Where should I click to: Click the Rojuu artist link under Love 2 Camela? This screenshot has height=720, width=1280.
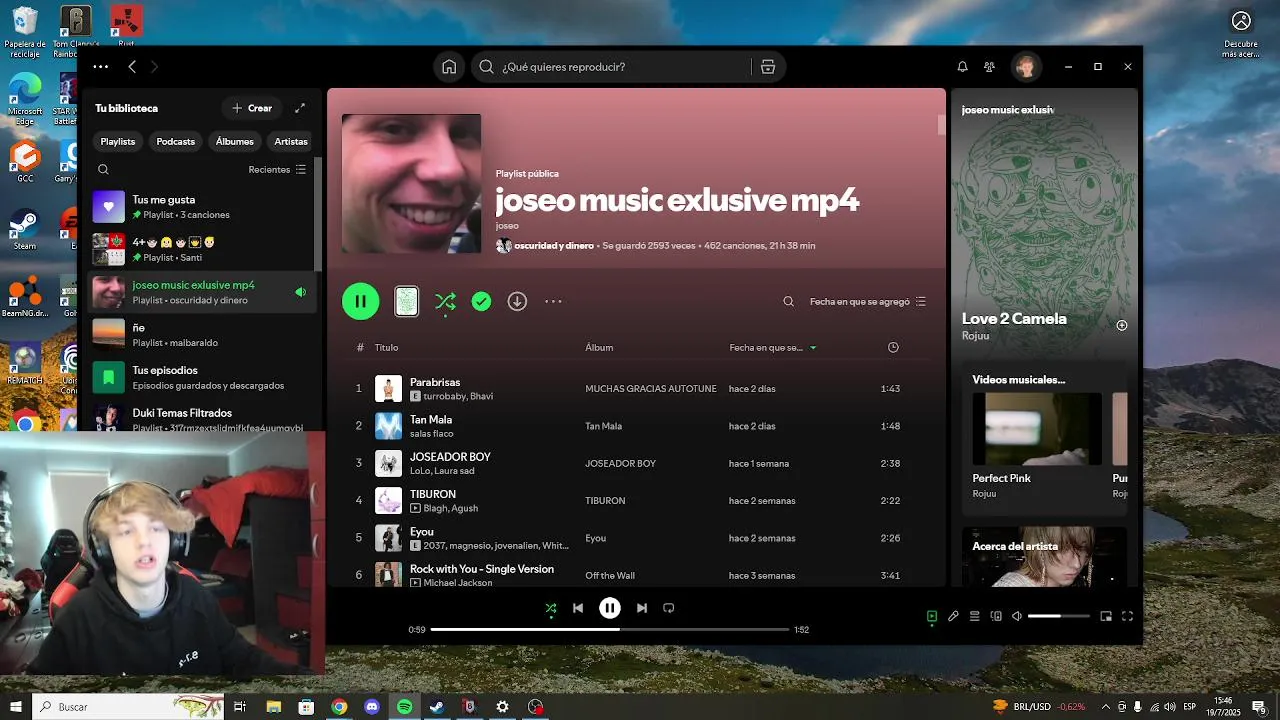[x=975, y=336]
